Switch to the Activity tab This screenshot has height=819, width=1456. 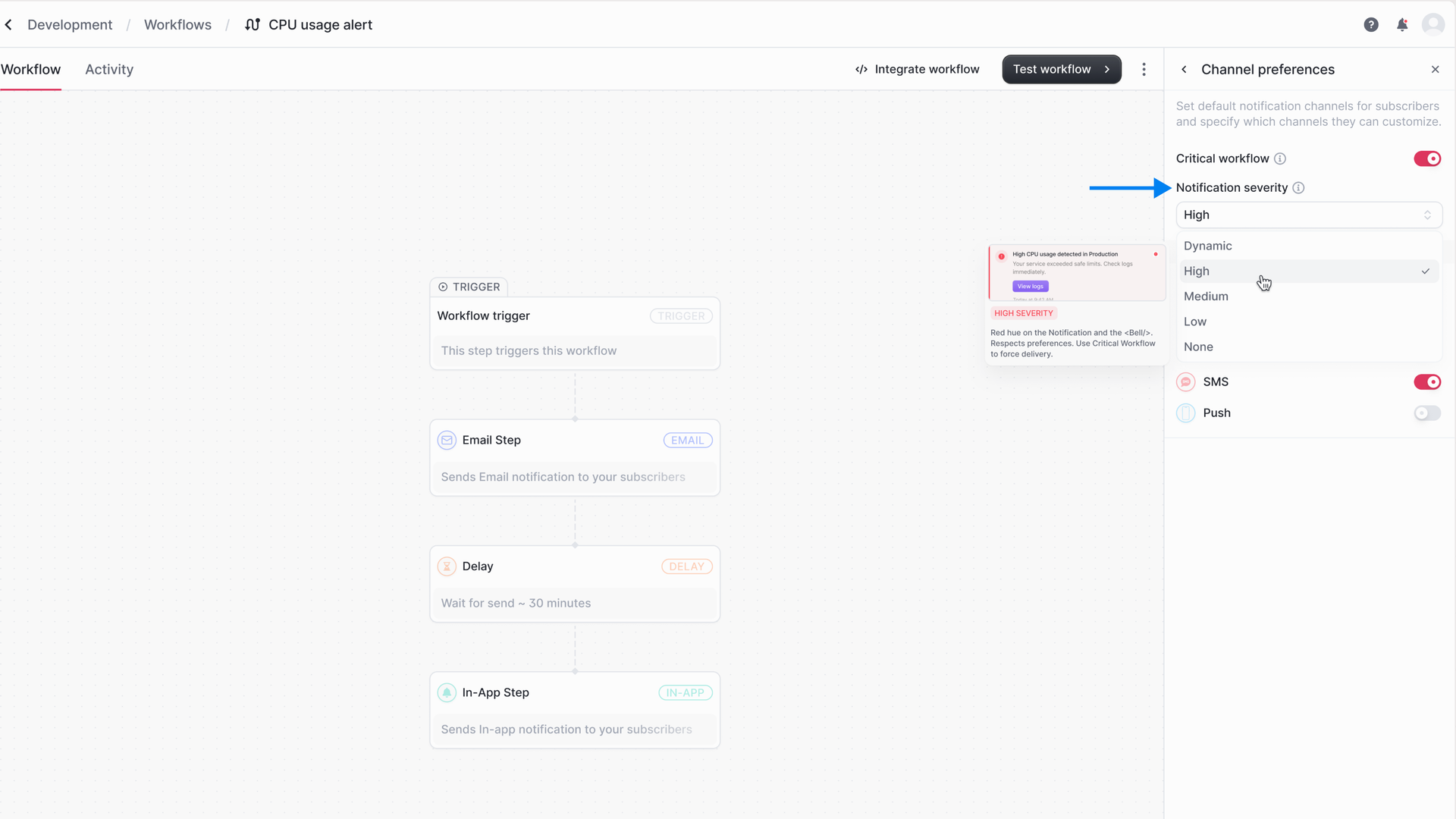pyautogui.click(x=109, y=69)
